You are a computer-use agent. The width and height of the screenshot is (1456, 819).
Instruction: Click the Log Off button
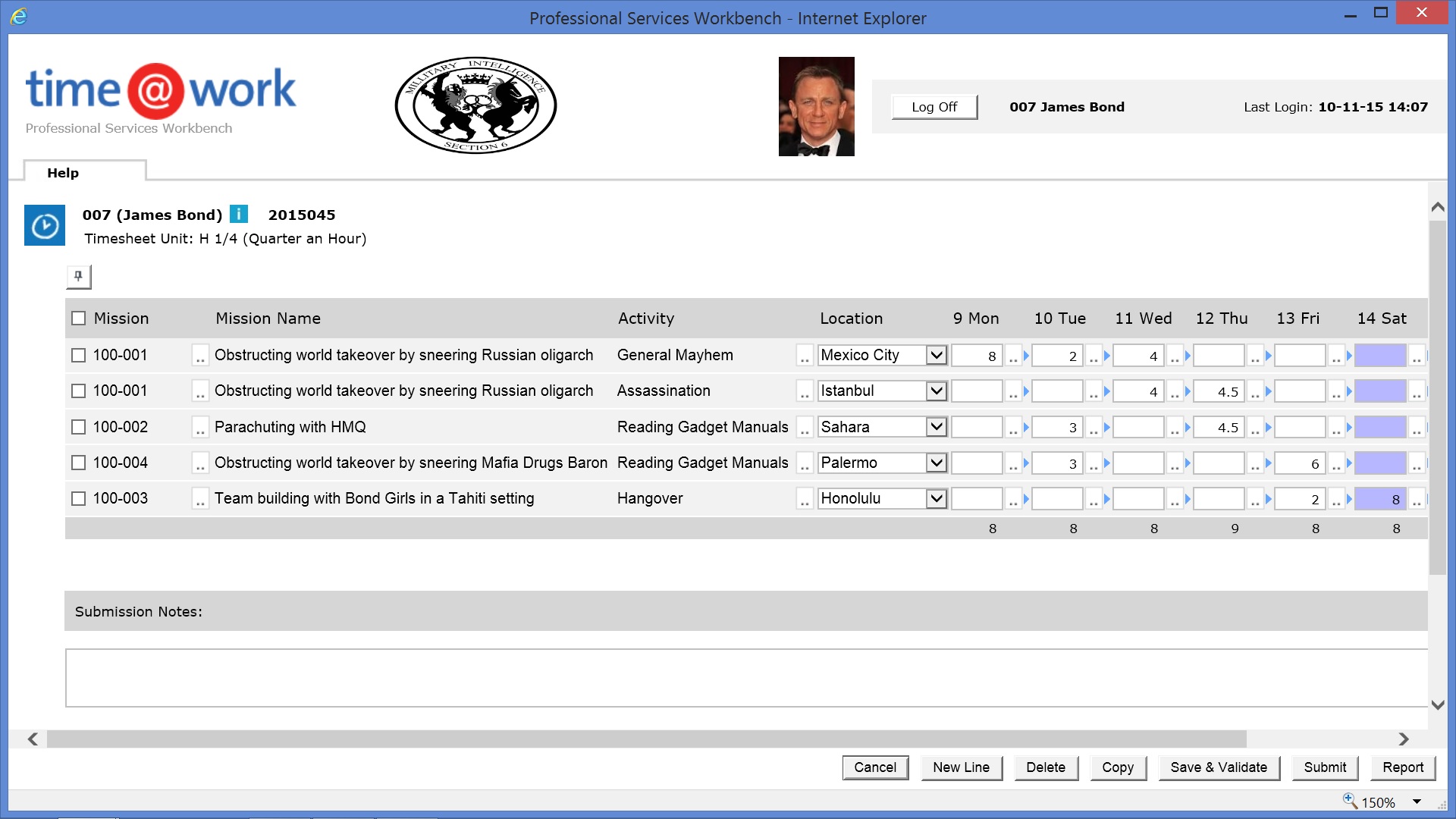(934, 107)
